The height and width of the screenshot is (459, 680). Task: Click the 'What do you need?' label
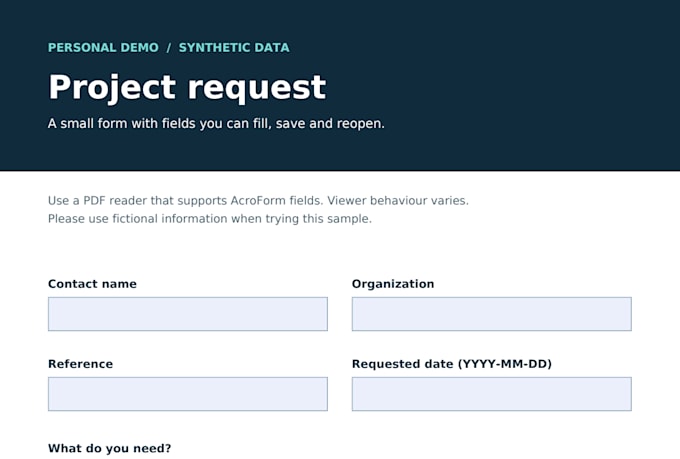click(110, 448)
